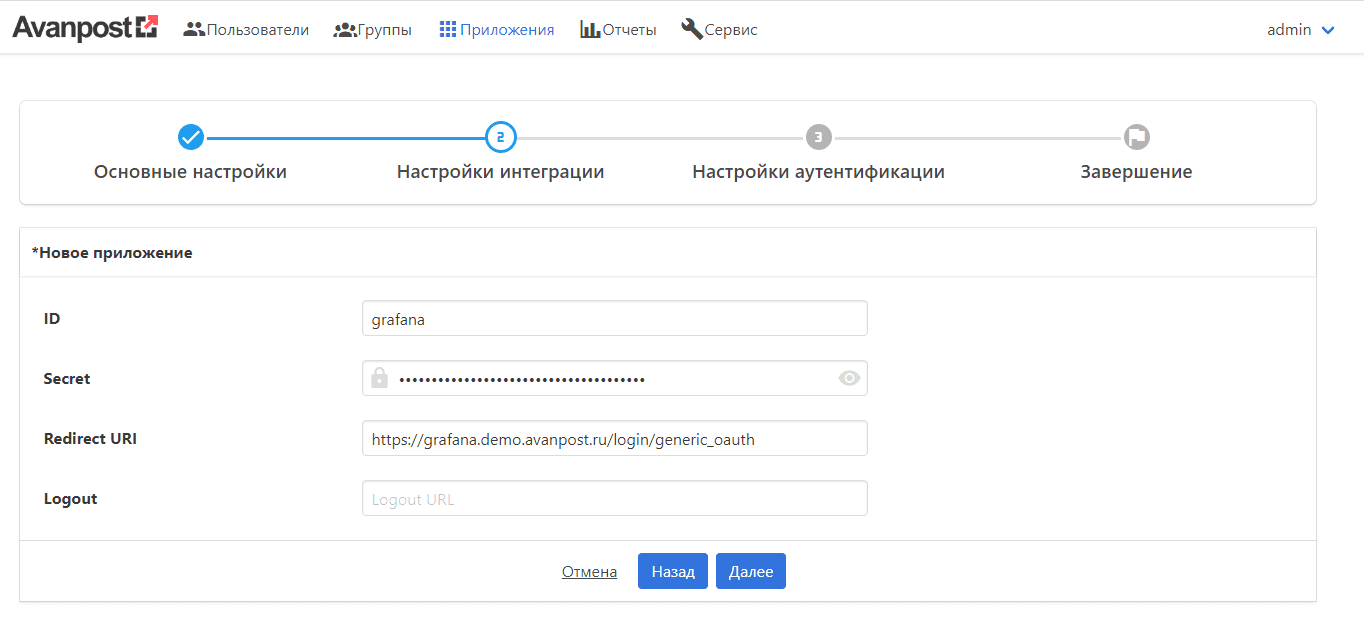Toggle Secret visibility with eye icon

[849, 378]
